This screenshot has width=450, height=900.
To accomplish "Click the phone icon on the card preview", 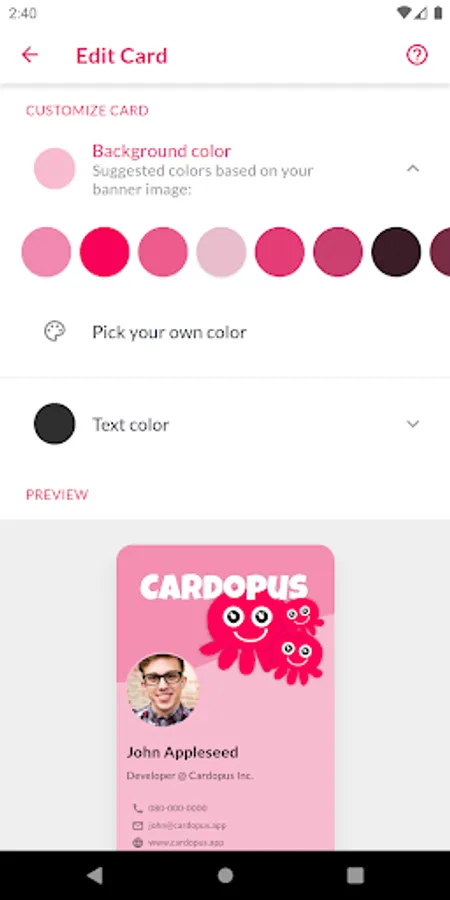I will (138, 808).
